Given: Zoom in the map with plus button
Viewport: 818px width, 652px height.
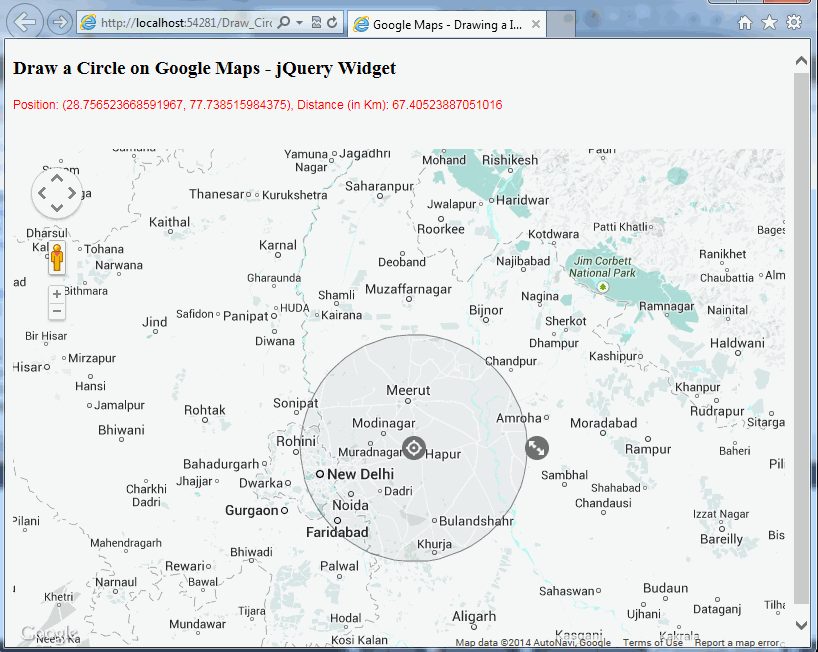Looking at the screenshot, I should click(x=57, y=294).
